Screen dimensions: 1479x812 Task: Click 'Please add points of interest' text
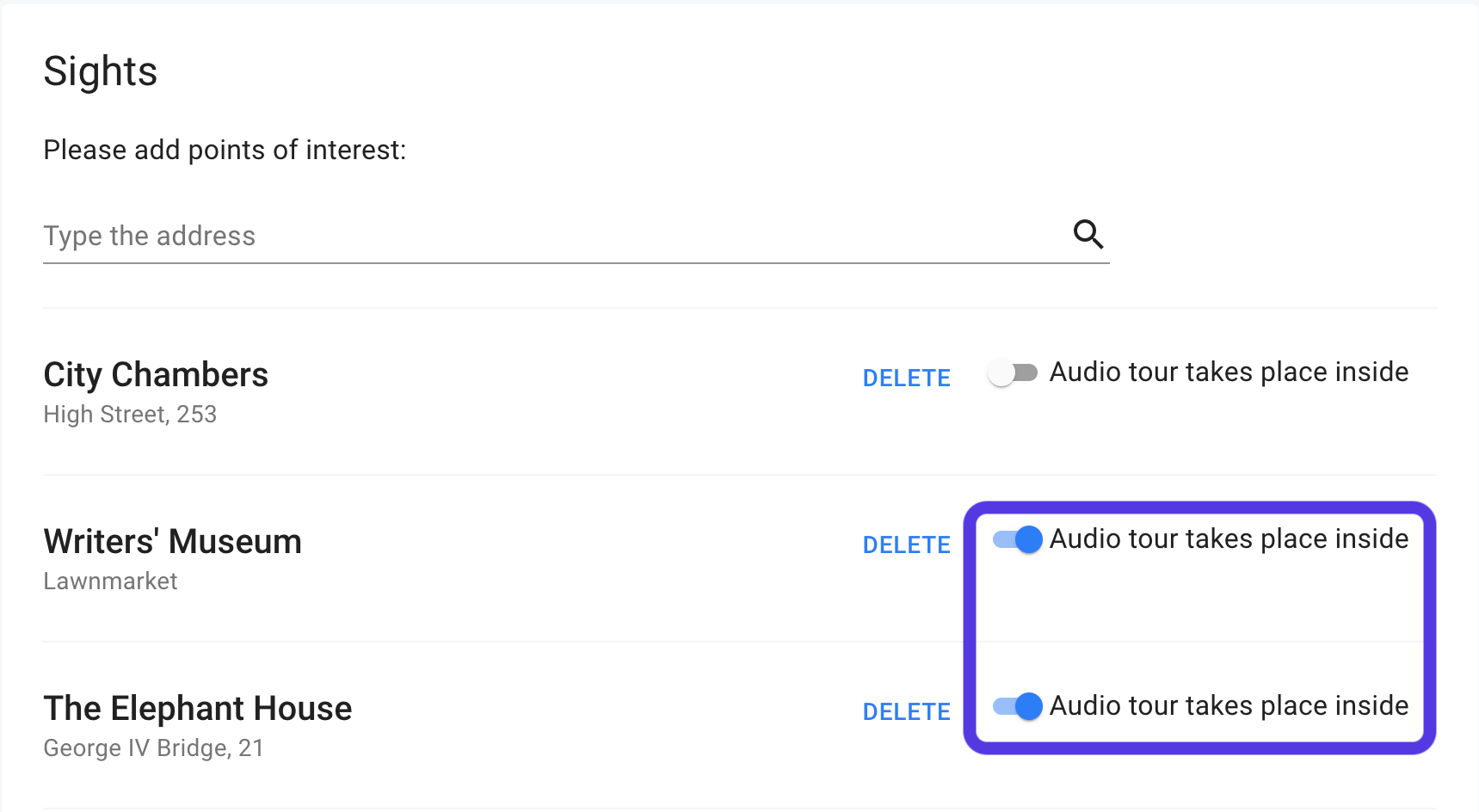coord(225,151)
